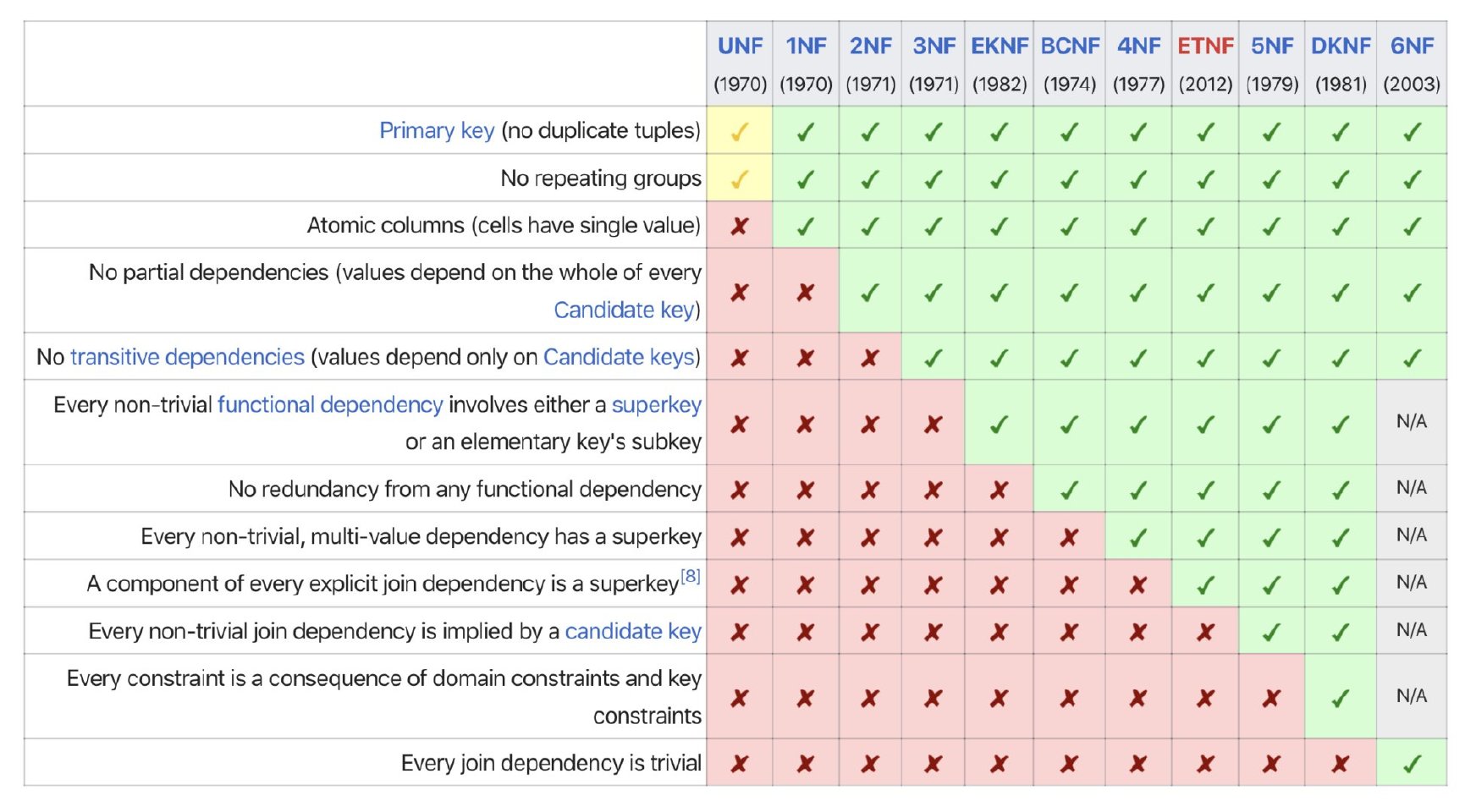Click the N/A cell in the No redundancy row
Image resolution: width=1465 pixels, height=812 pixels.
(x=1411, y=488)
